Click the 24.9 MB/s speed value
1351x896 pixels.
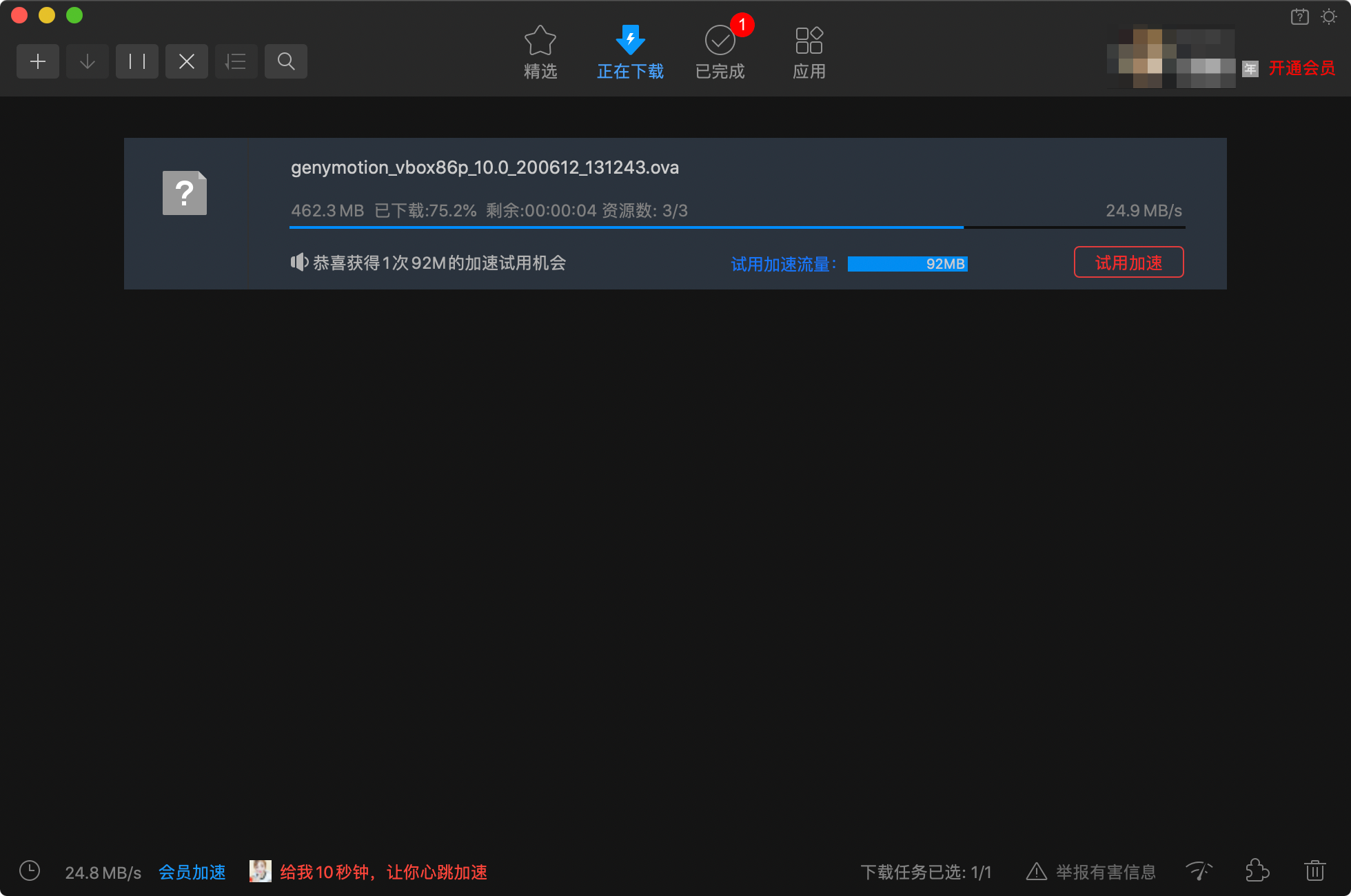pos(1144,211)
